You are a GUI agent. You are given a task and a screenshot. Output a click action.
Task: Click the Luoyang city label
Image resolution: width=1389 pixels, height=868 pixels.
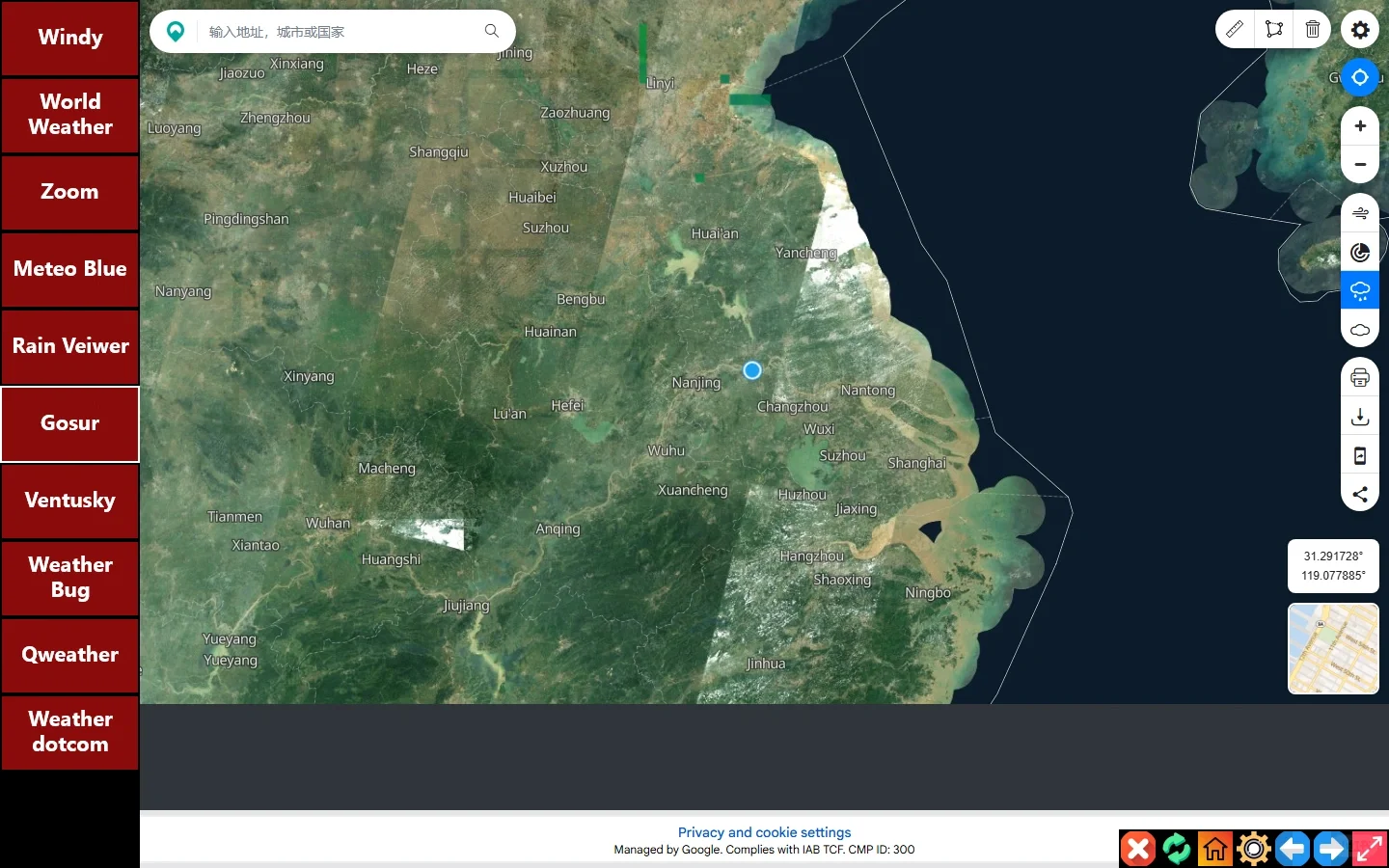175,128
